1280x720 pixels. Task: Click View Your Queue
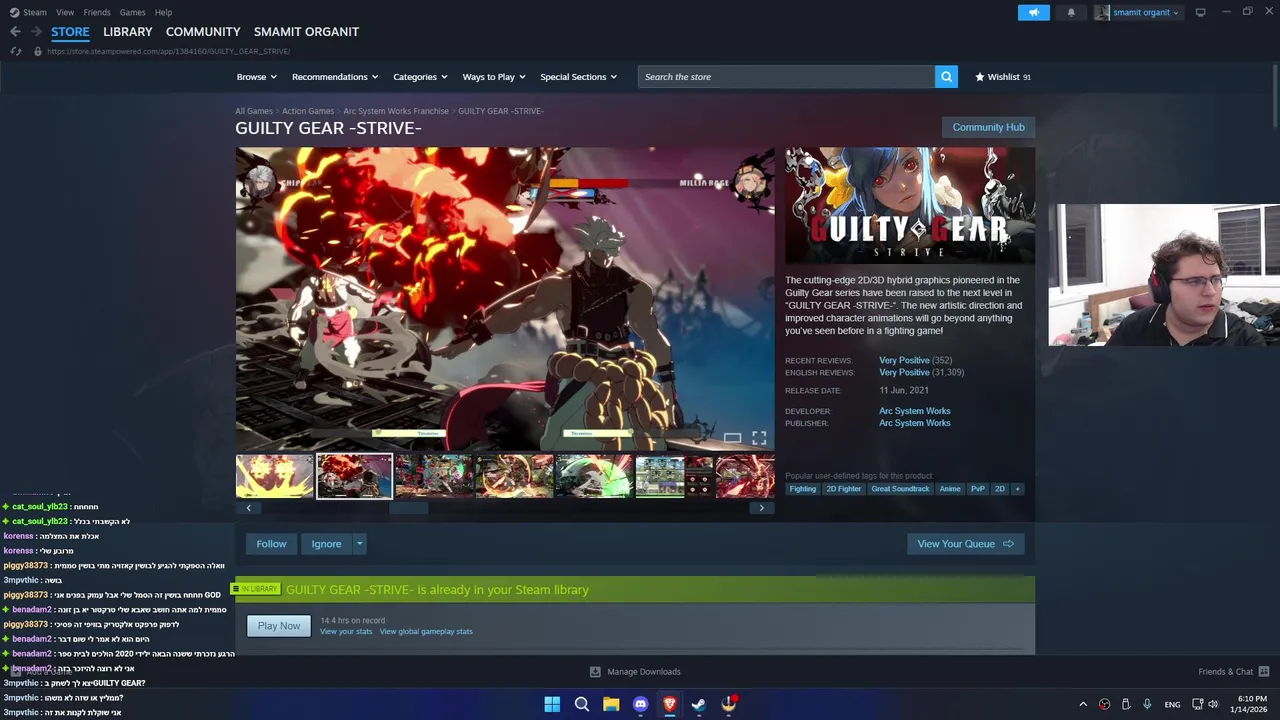click(x=965, y=544)
